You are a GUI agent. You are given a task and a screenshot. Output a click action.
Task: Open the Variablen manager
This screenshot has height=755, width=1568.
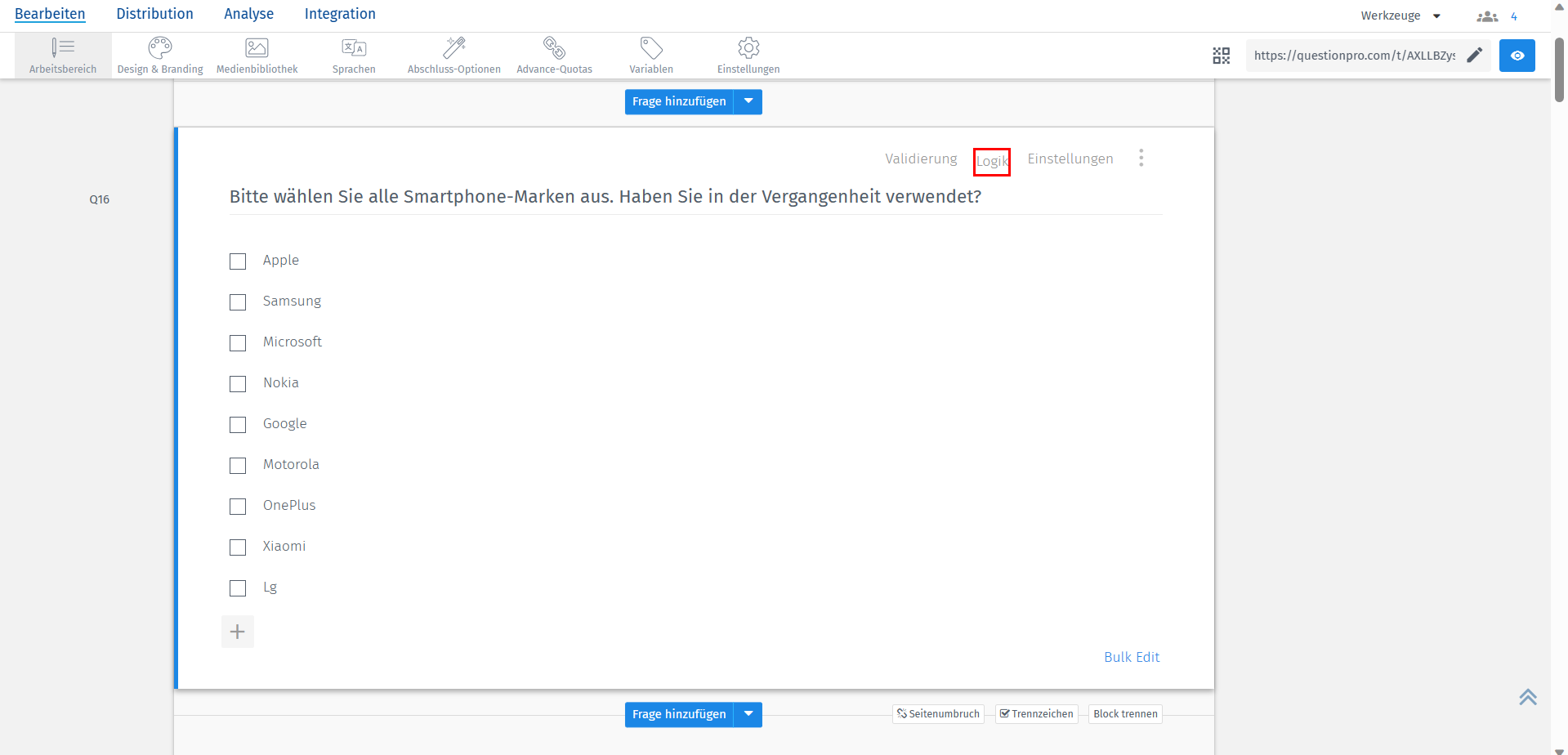(x=650, y=55)
